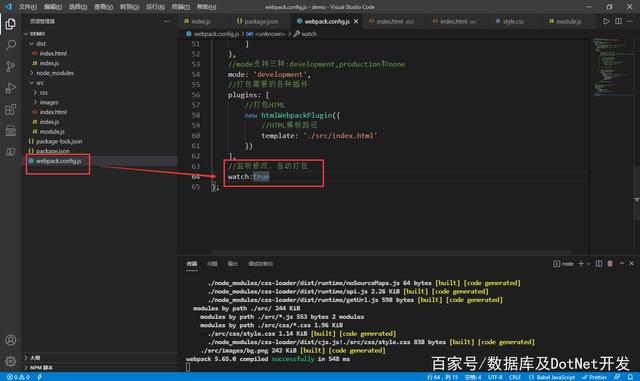Open the Search view icon
This screenshot has width=640, height=381.
11,45
